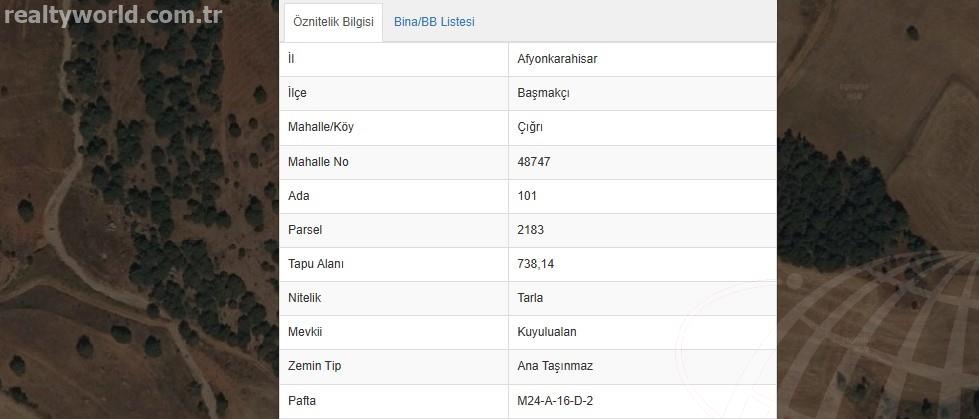Click Tapu Alanı value 738,14
979x419 pixels.
pos(536,264)
